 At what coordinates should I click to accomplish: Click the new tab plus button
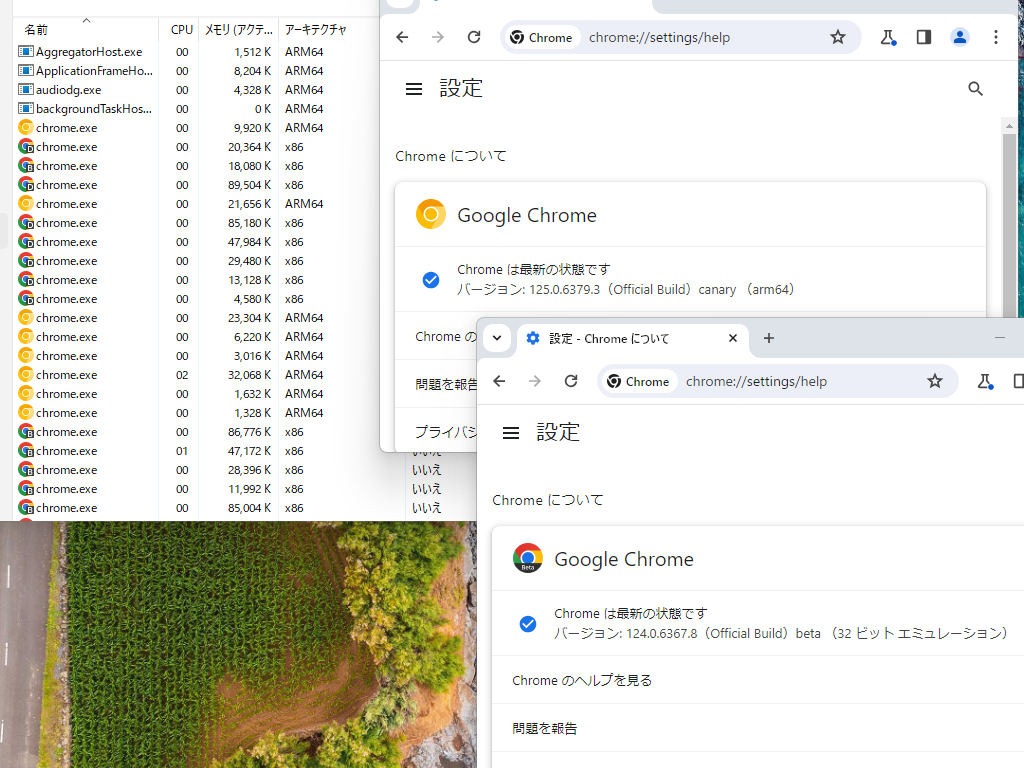[768, 338]
